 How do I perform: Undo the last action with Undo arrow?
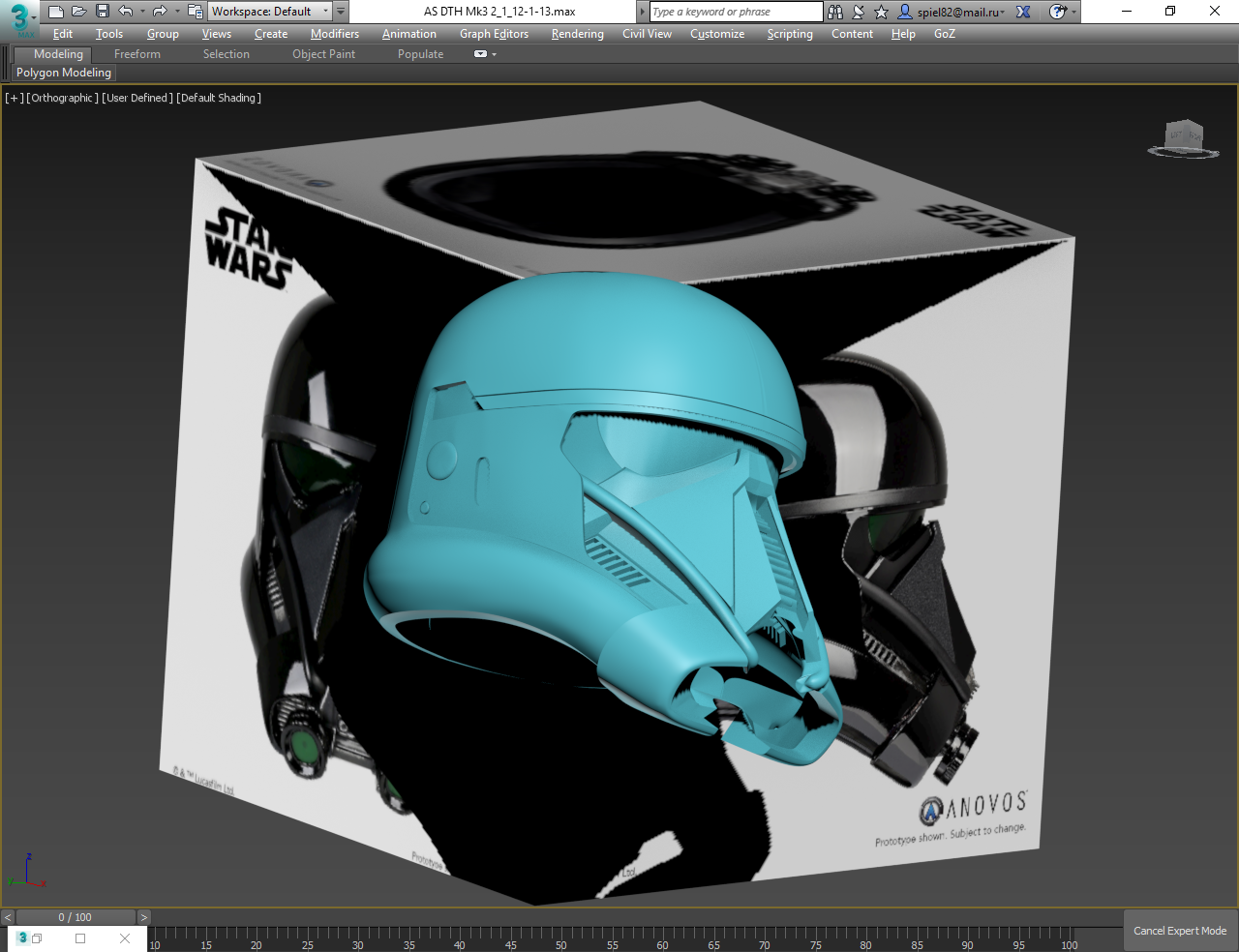tap(126, 12)
